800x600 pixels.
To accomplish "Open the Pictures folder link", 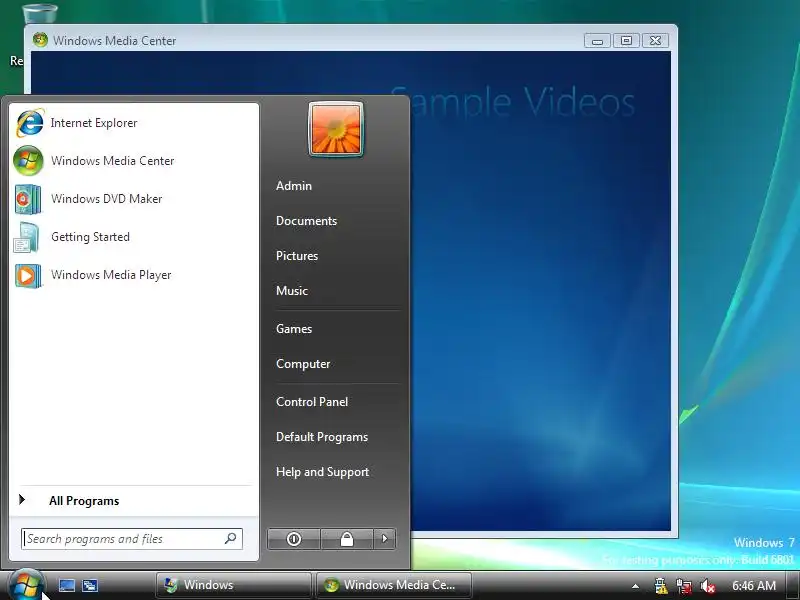I will coord(297,256).
